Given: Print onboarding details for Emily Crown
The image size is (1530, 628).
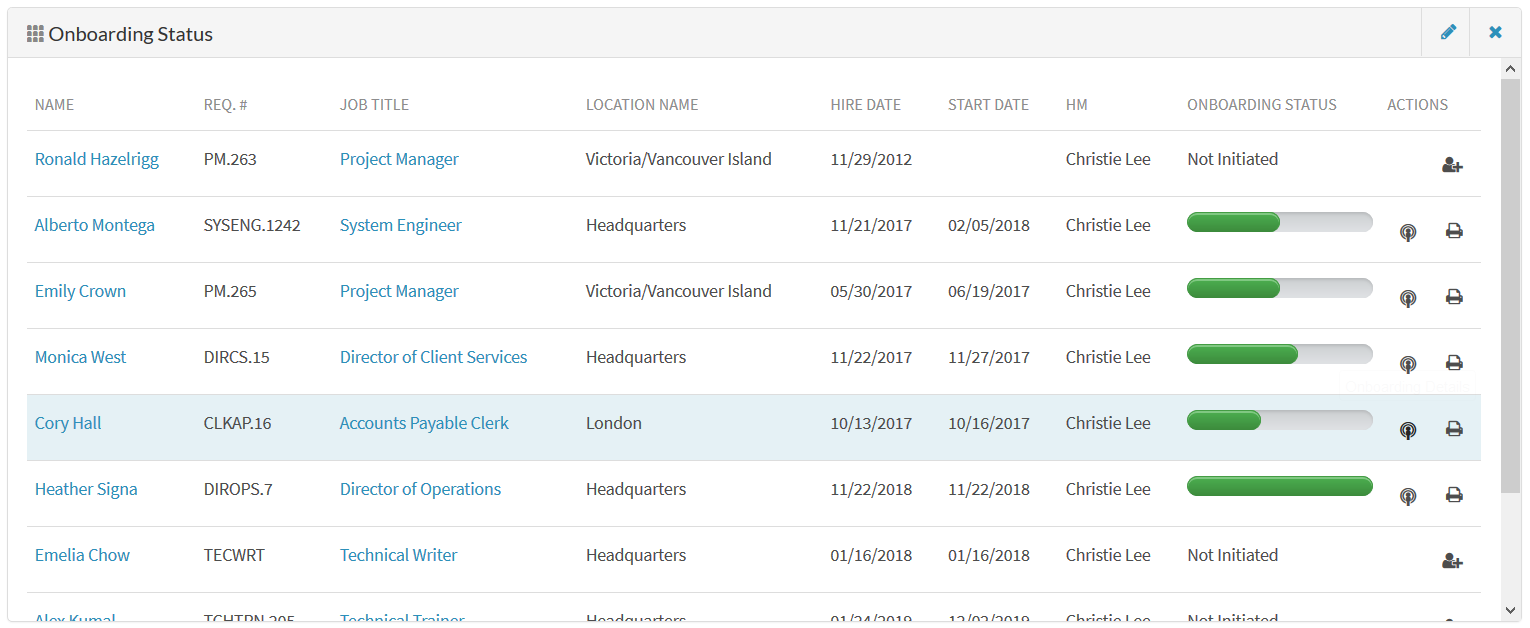Looking at the screenshot, I should tap(1454, 297).
